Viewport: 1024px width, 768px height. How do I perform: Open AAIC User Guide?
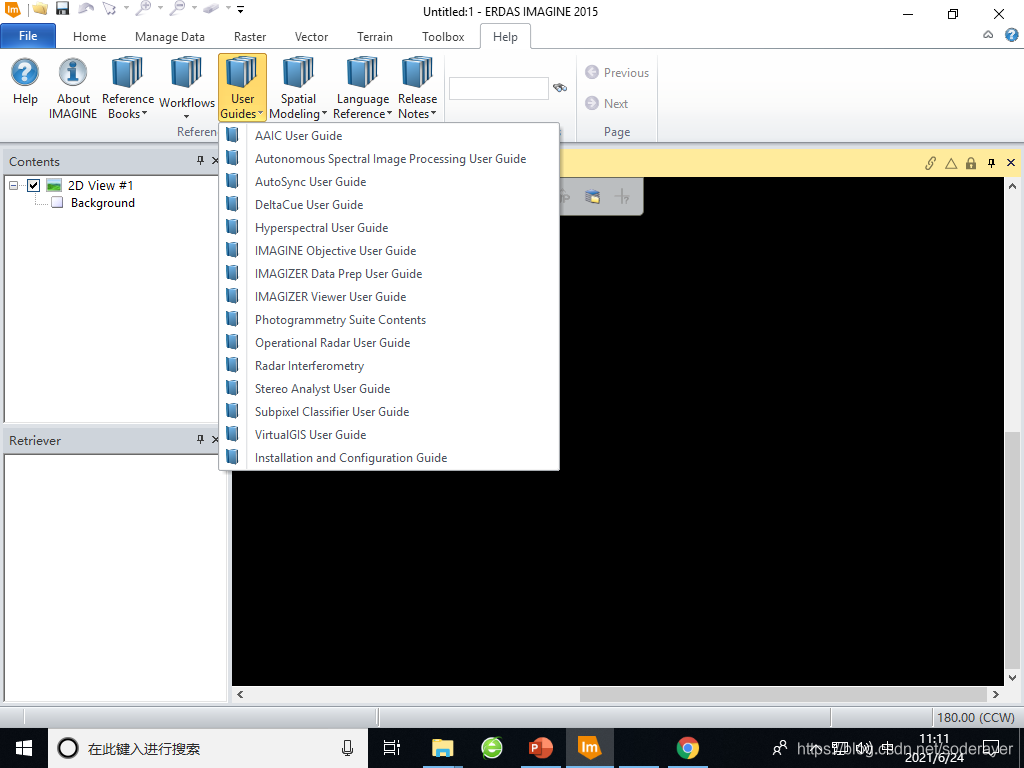389,136
